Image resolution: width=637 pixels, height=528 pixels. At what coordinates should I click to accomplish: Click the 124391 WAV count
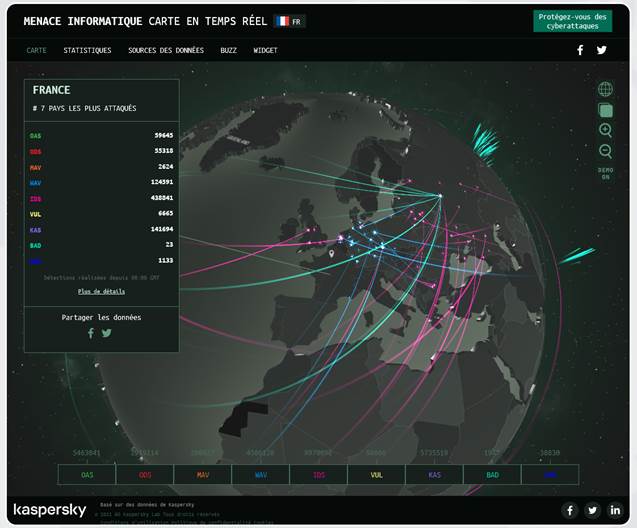tap(162, 182)
